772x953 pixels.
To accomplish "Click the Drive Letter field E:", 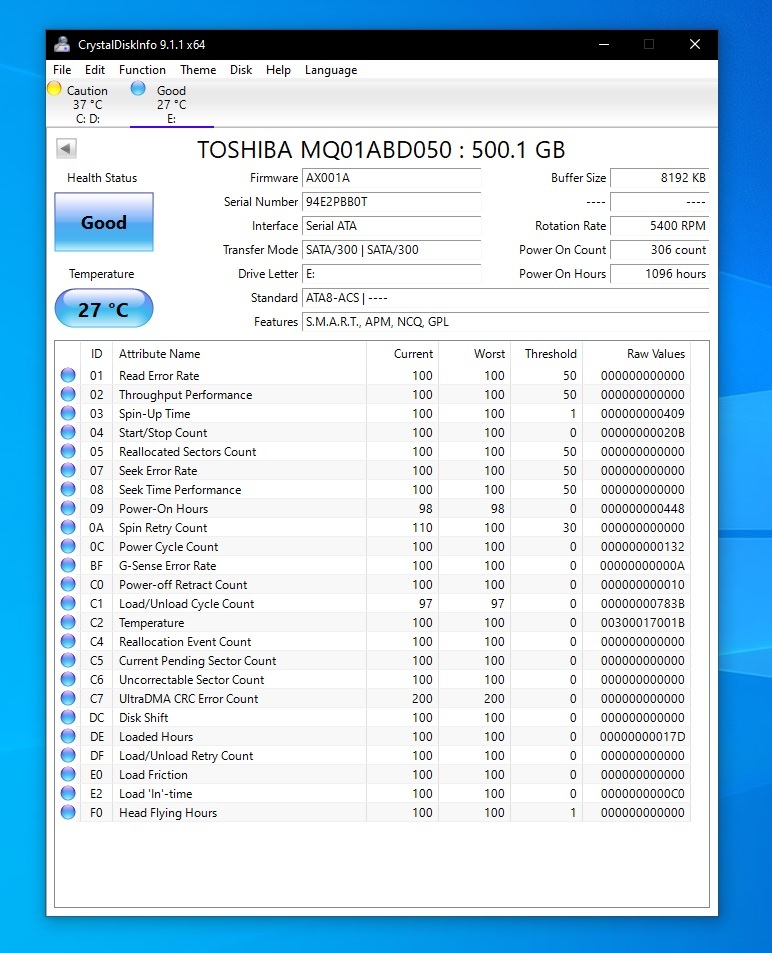I will [x=391, y=274].
